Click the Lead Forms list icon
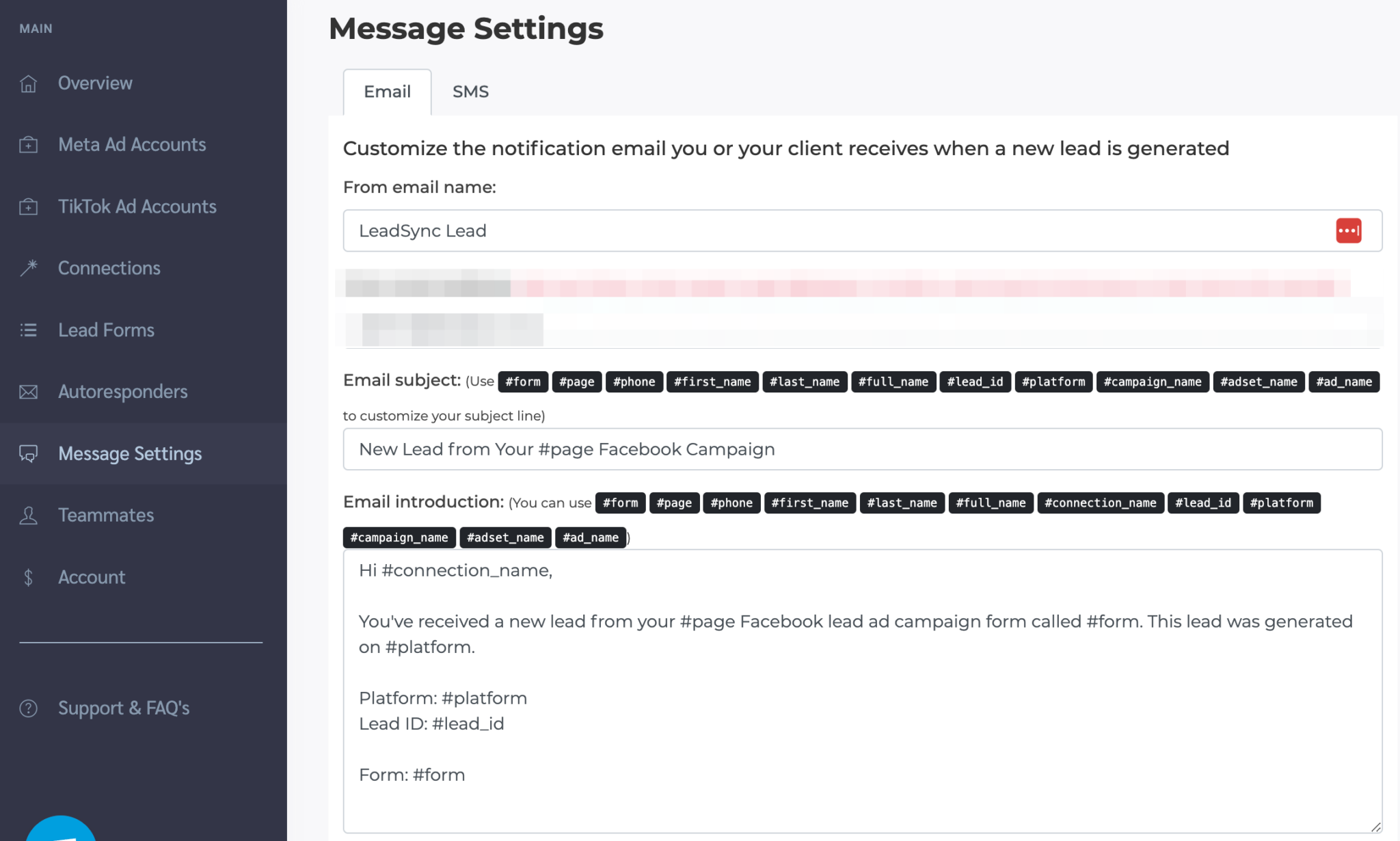Image resolution: width=1400 pixels, height=841 pixels. pos(28,330)
